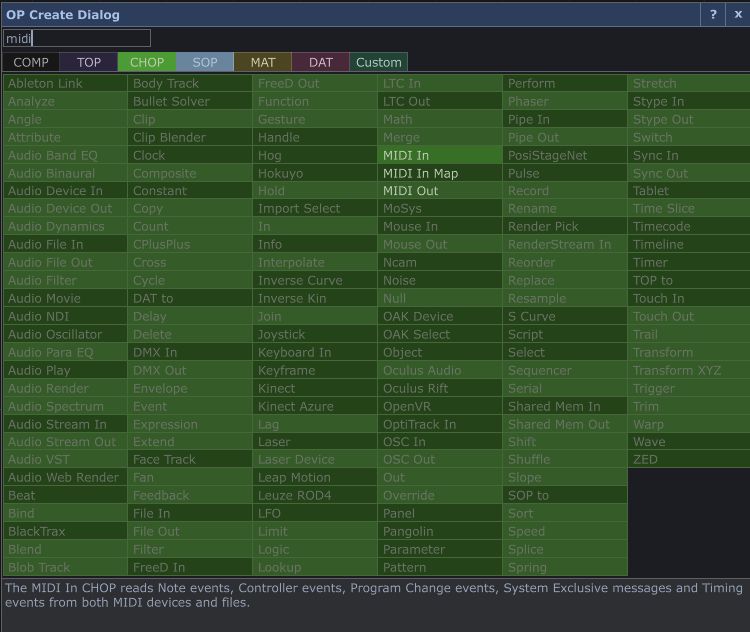The height and width of the screenshot is (632, 750).
Task: Select the Constant operator
Action: click(190, 191)
